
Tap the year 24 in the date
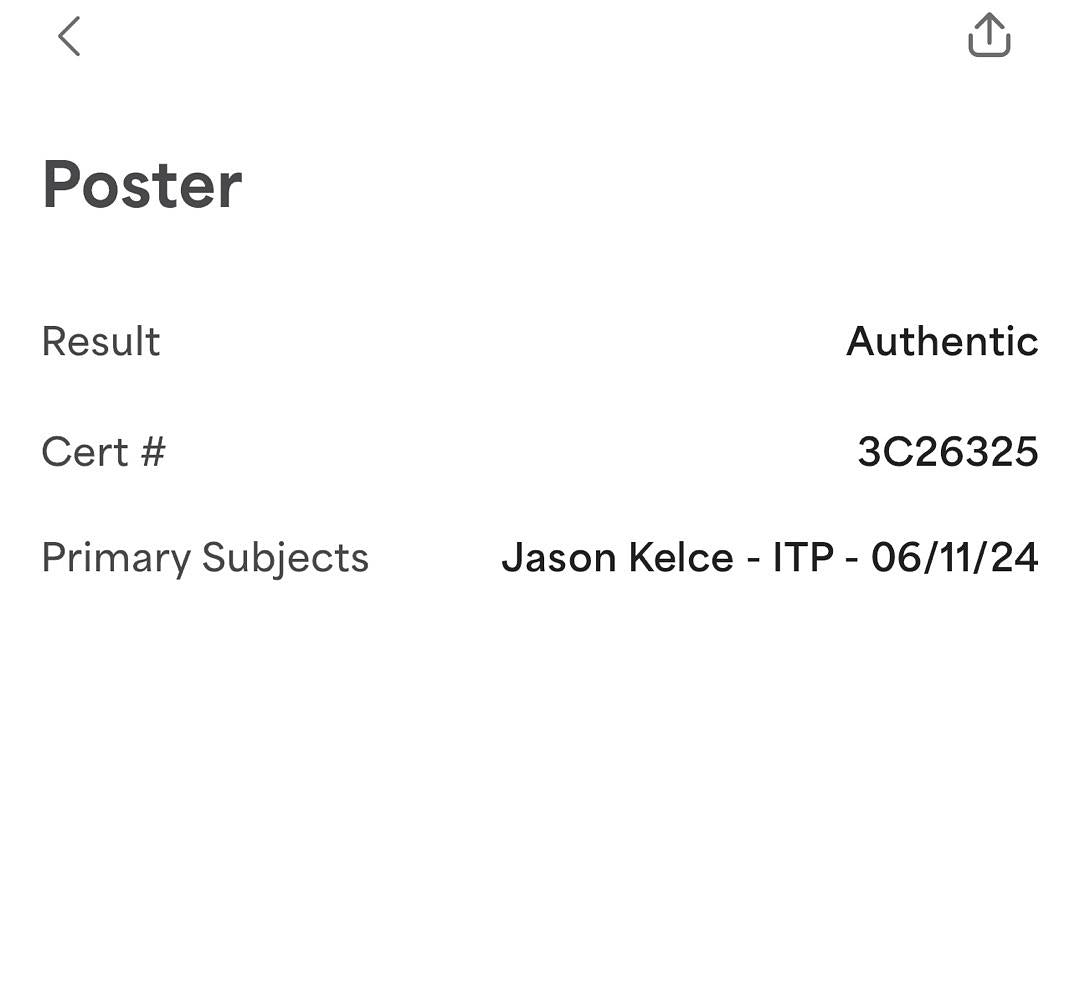point(1015,558)
